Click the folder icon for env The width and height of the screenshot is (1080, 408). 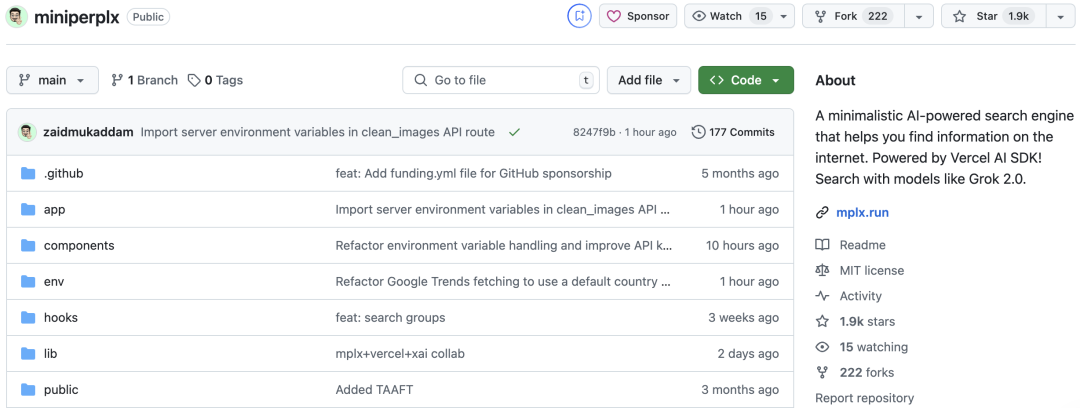tap(28, 281)
